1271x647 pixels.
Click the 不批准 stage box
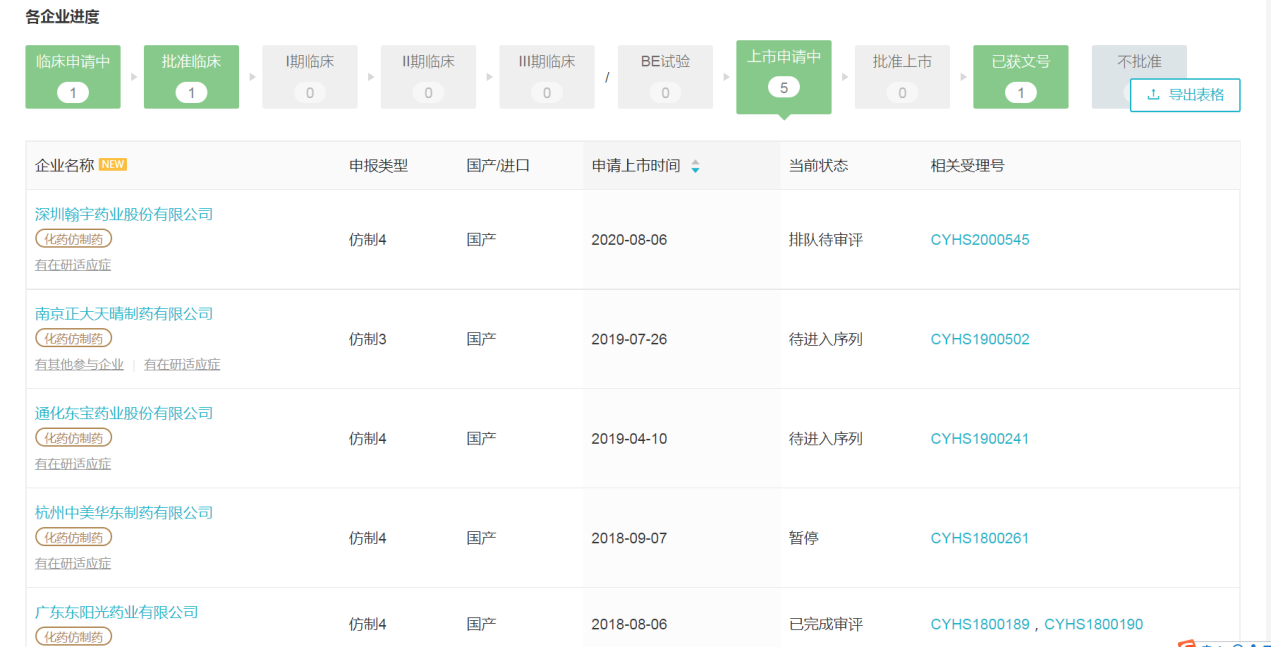point(1139,62)
